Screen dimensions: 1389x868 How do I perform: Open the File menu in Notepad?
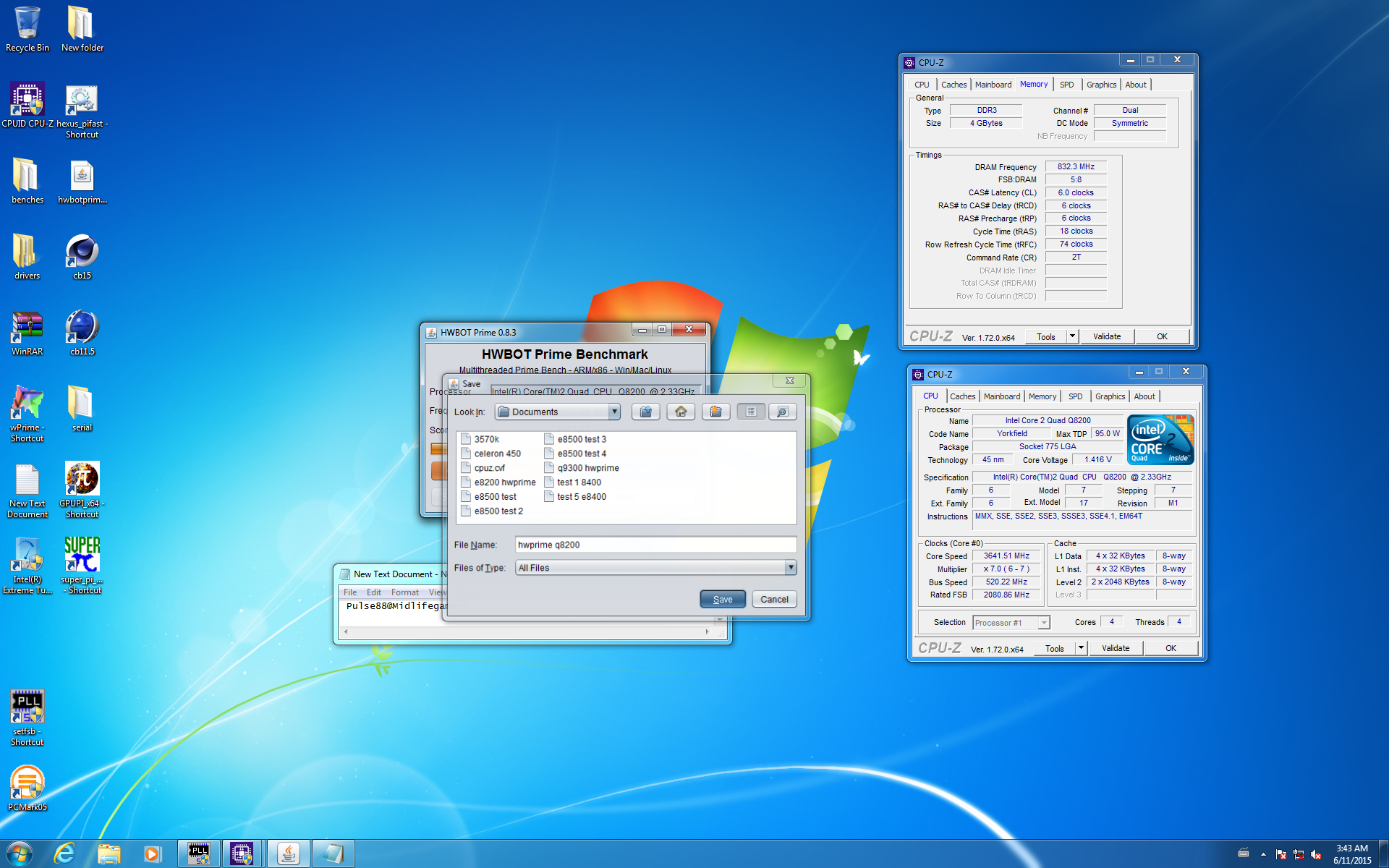(x=350, y=592)
